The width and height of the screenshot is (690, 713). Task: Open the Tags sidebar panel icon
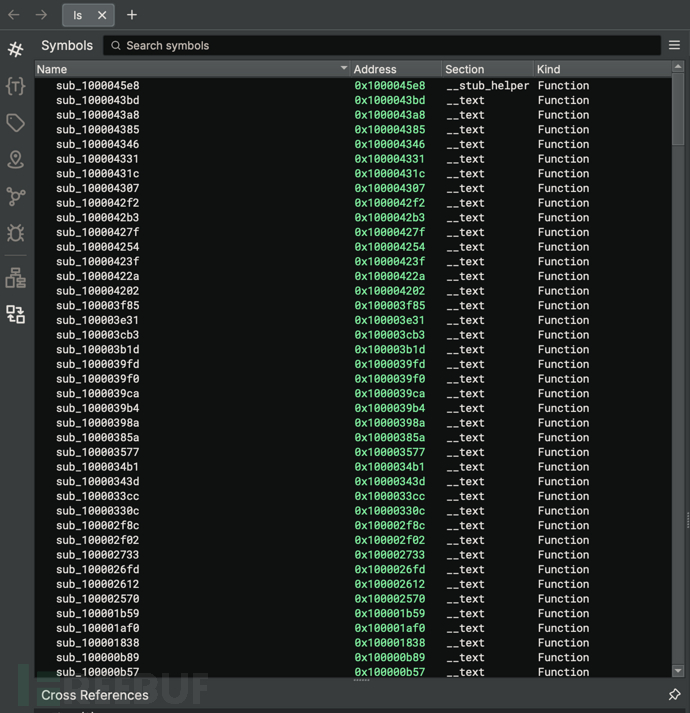15,123
